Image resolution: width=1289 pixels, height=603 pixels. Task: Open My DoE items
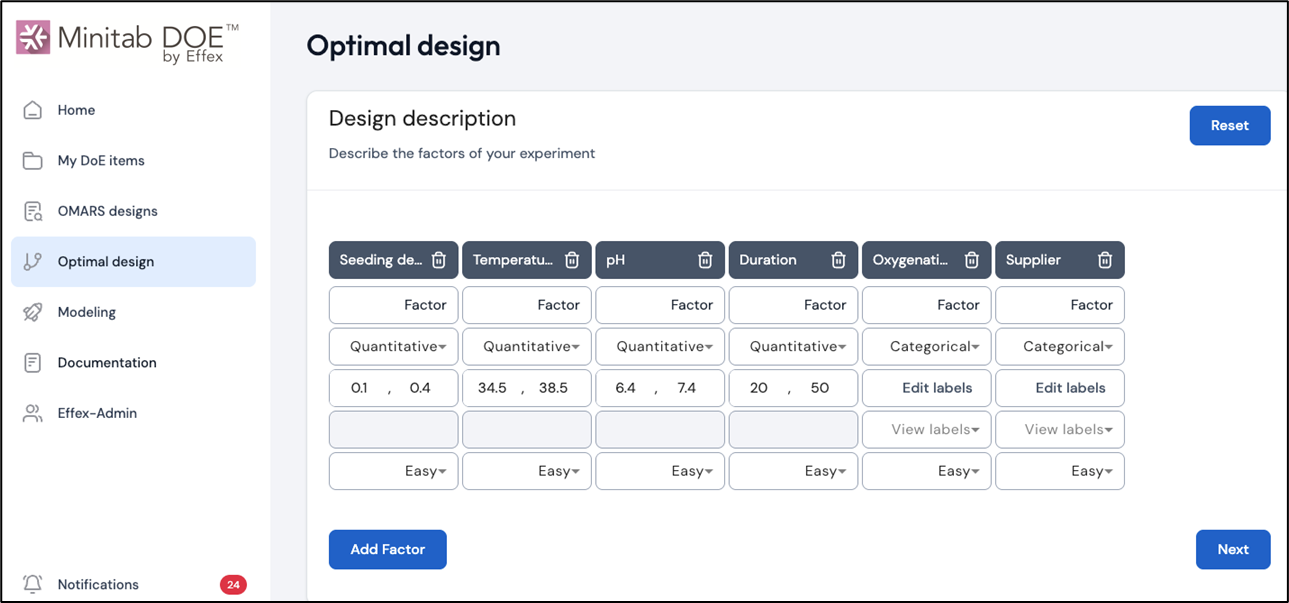point(133,160)
